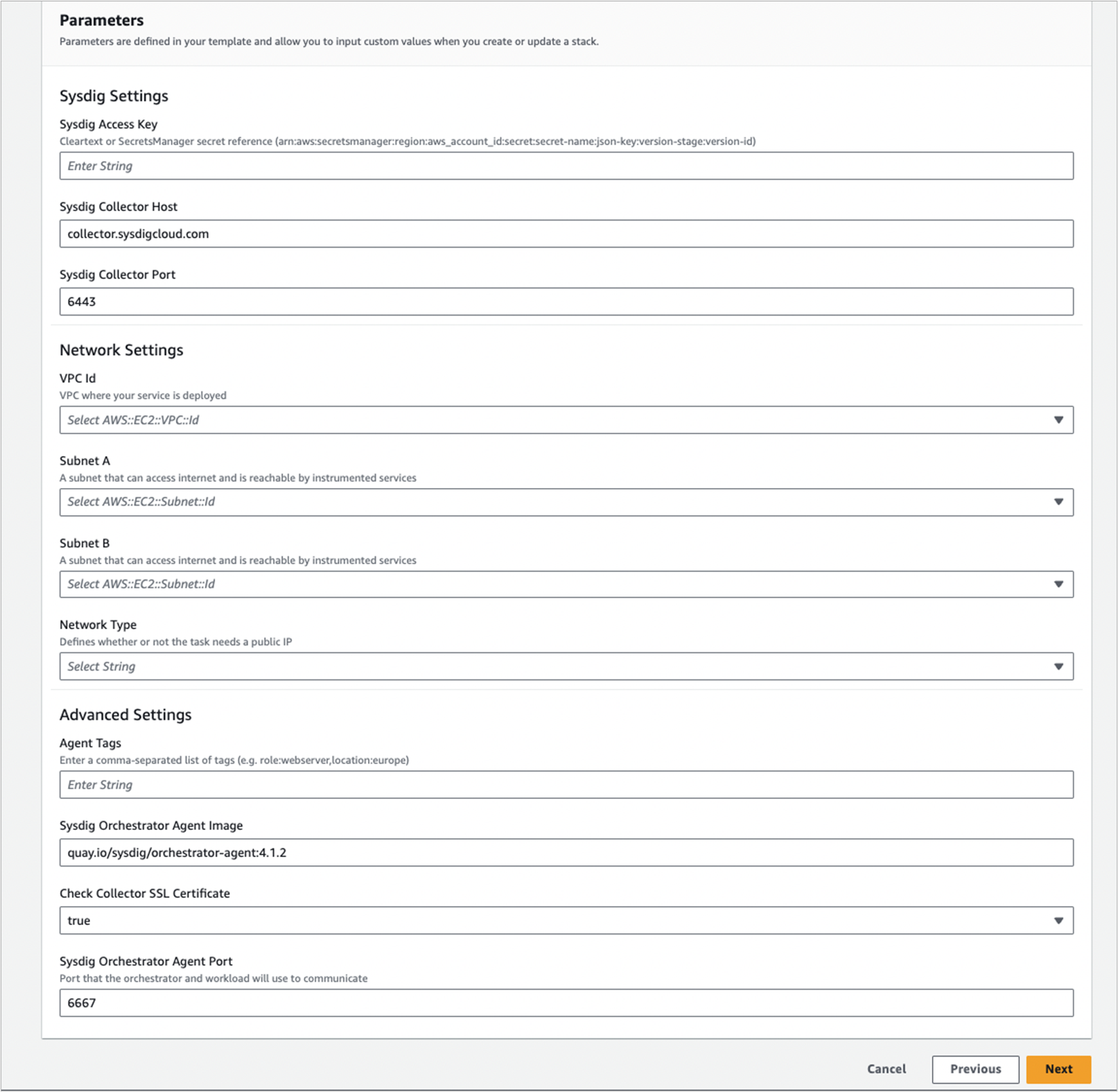Click the Network Type dropdown arrow icon
The width and height of the screenshot is (1118, 1092).
pyautogui.click(x=1058, y=666)
